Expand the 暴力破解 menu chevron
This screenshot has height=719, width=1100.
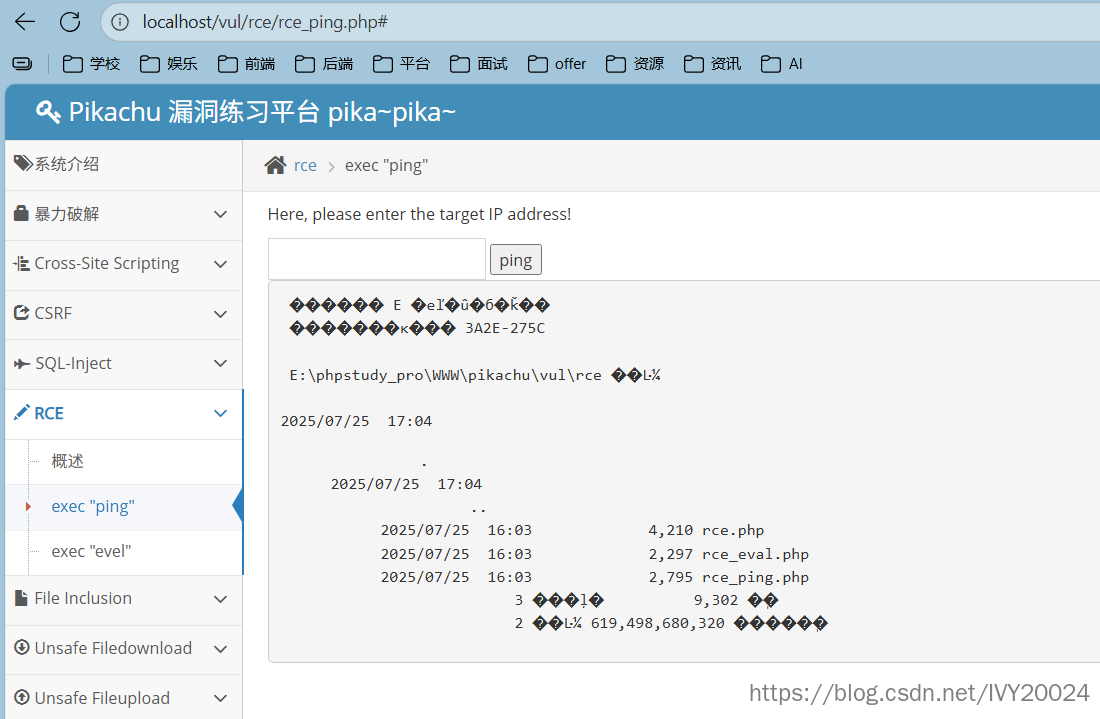tap(220, 215)
